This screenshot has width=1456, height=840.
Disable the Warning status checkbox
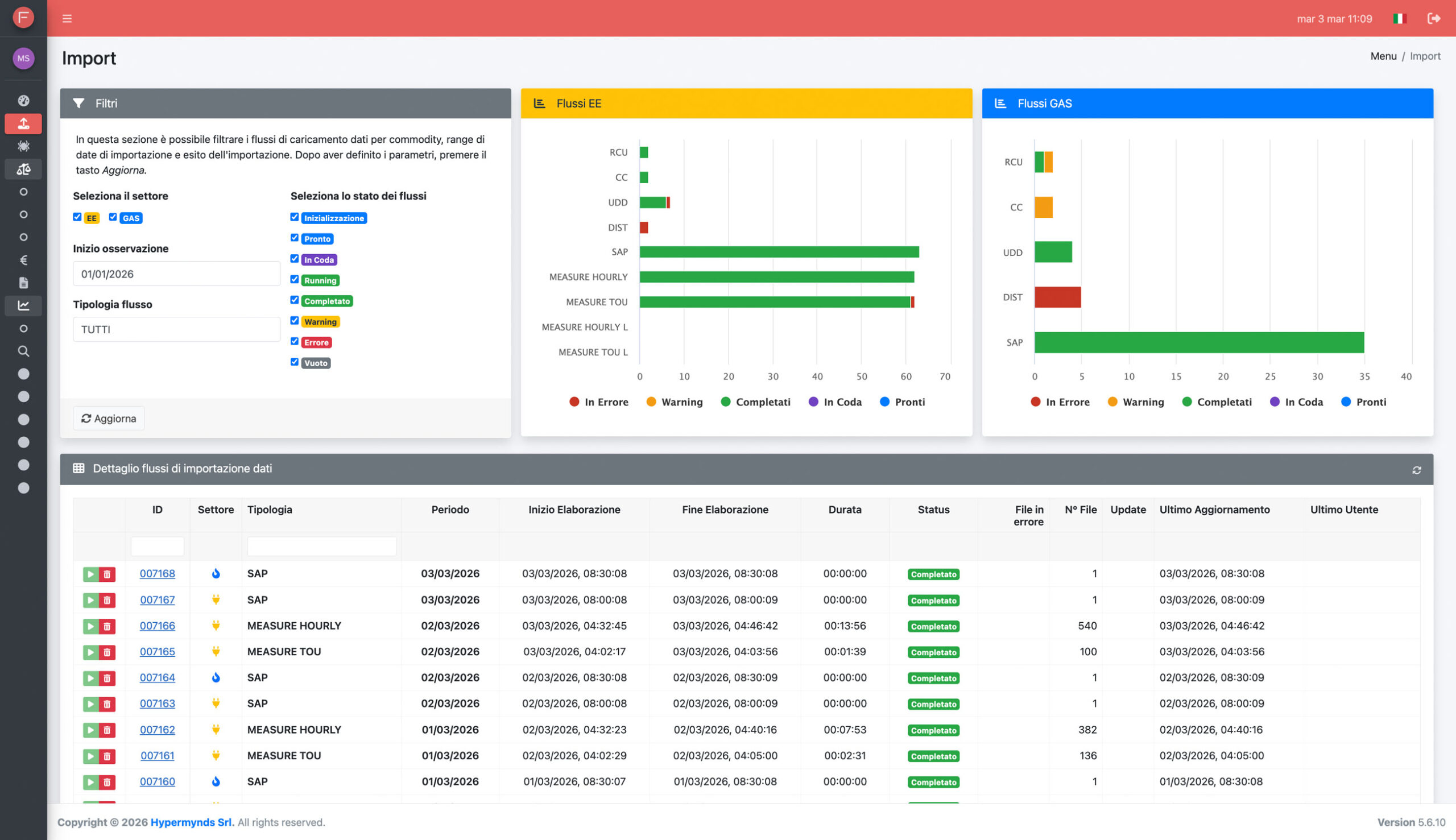tap(295, 321)
